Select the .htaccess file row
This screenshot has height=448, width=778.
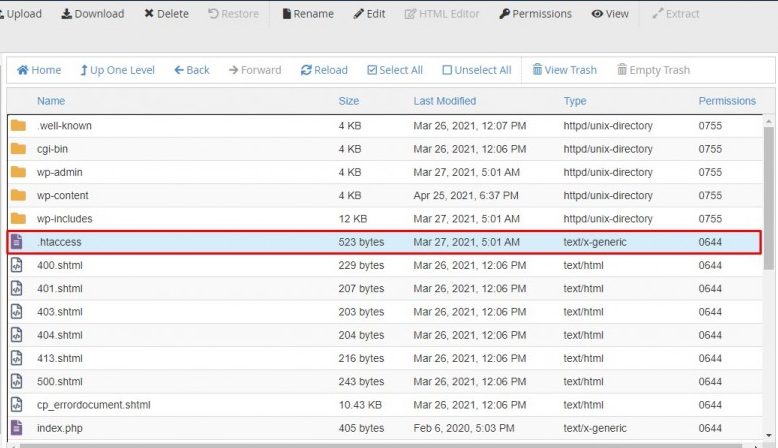pyautogui.click(x=60, y=242)
